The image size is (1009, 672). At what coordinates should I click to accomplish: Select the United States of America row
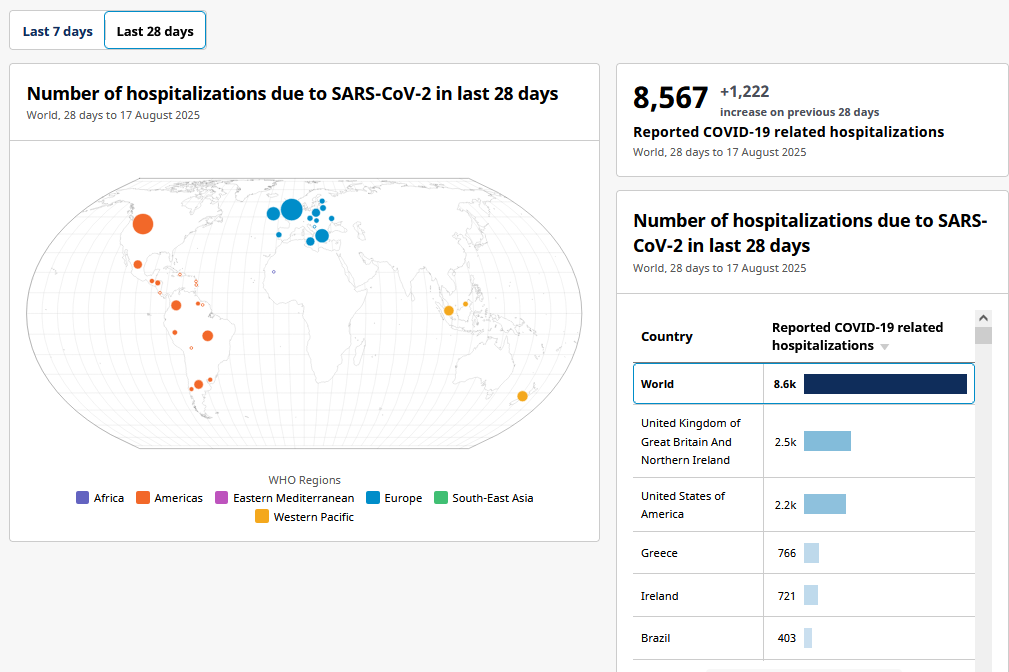click(x=804, y=505)
